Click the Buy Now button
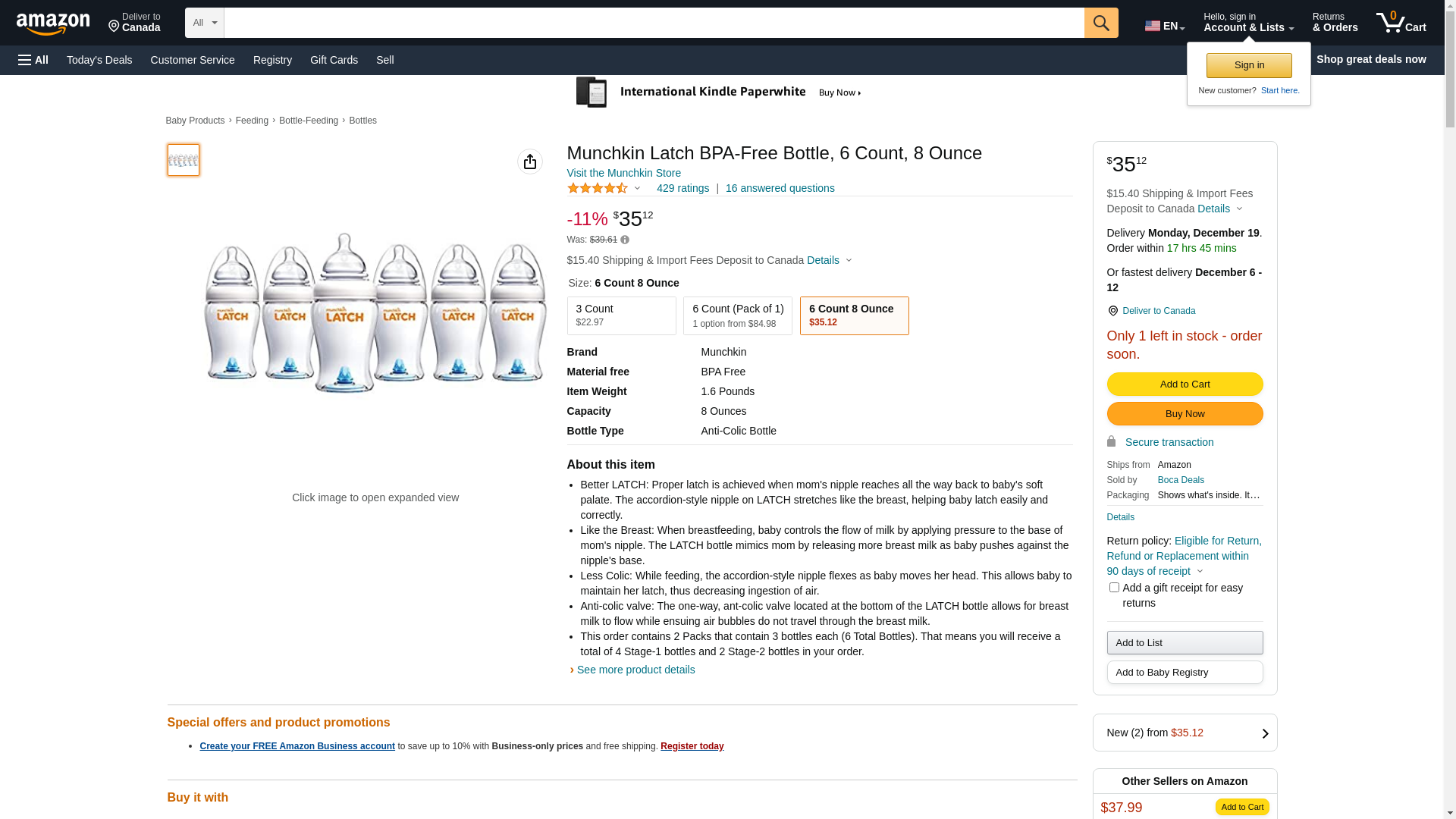Viewport: 1456px width, 819px height. click(x=1185, y=414)
